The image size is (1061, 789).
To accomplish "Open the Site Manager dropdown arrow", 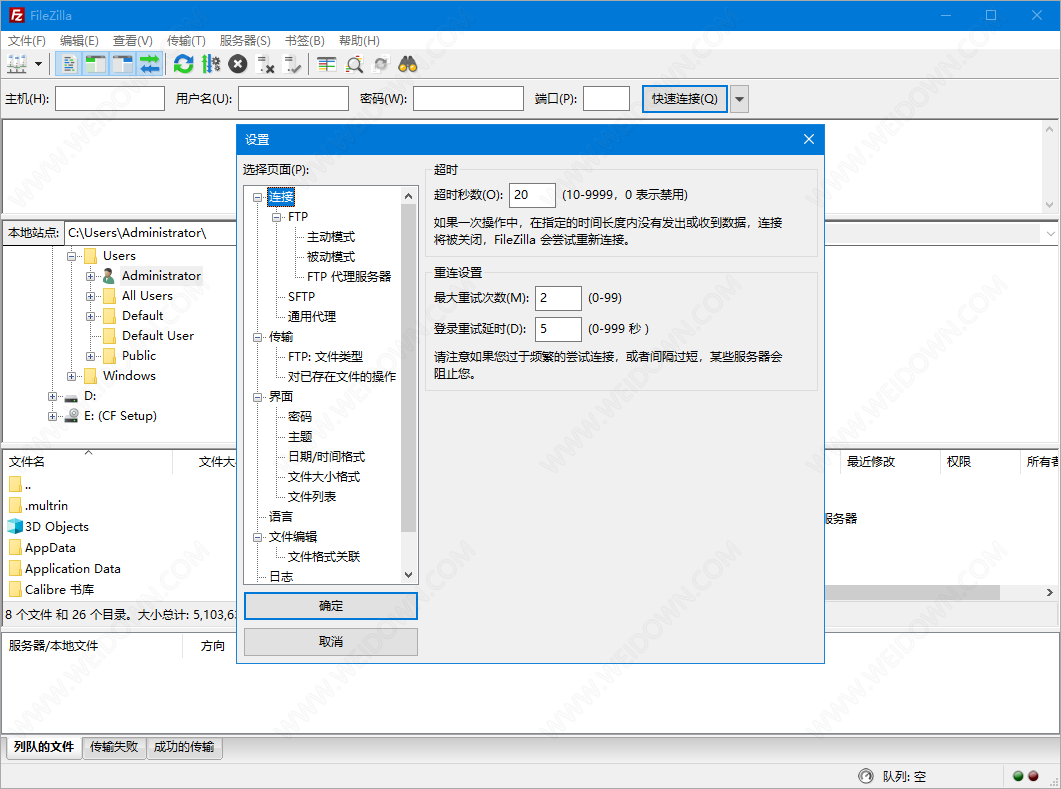I will [x=39, y=64].
